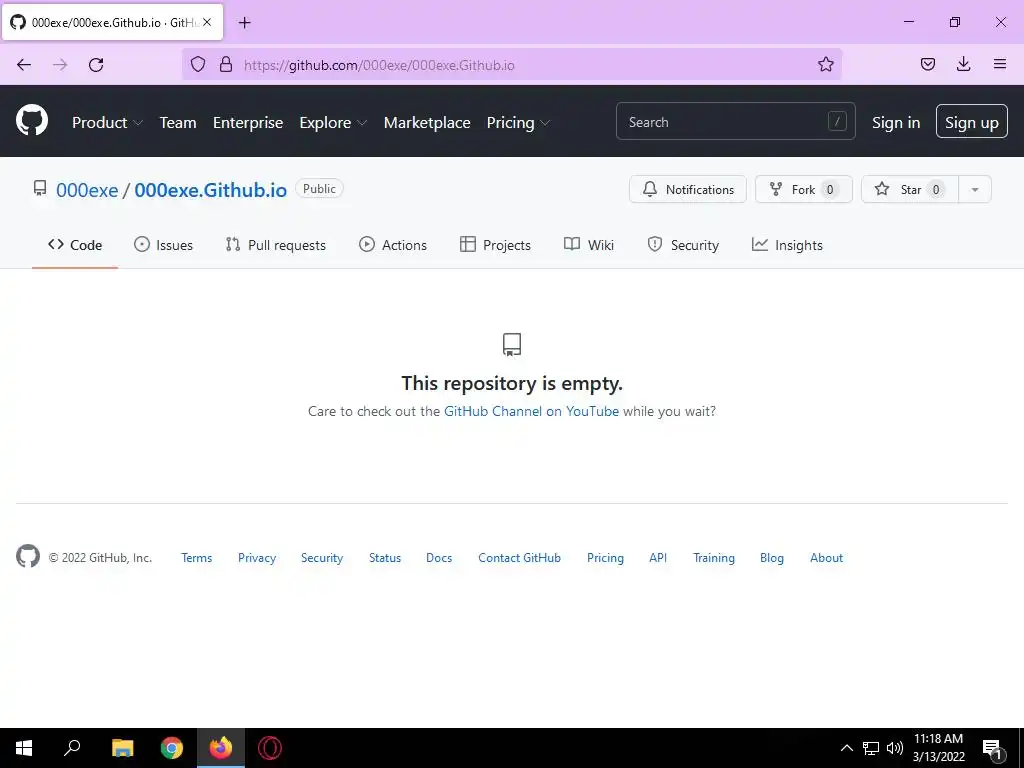Open the Firefox hamburger menu
The width and height of the screenshot is (1024, 768).
1000,64
